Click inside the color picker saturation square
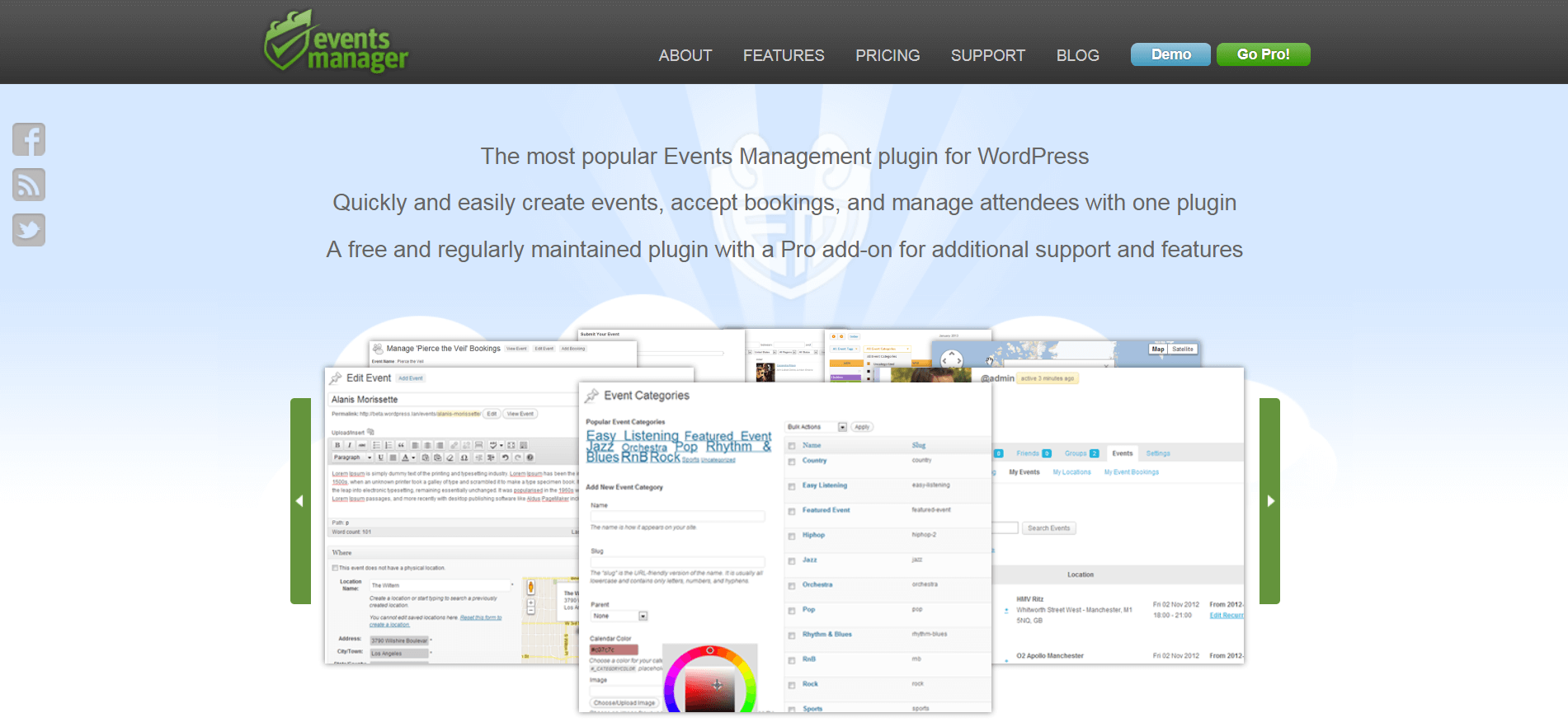Screen dimensions: 1568x727 pos(709,691)
